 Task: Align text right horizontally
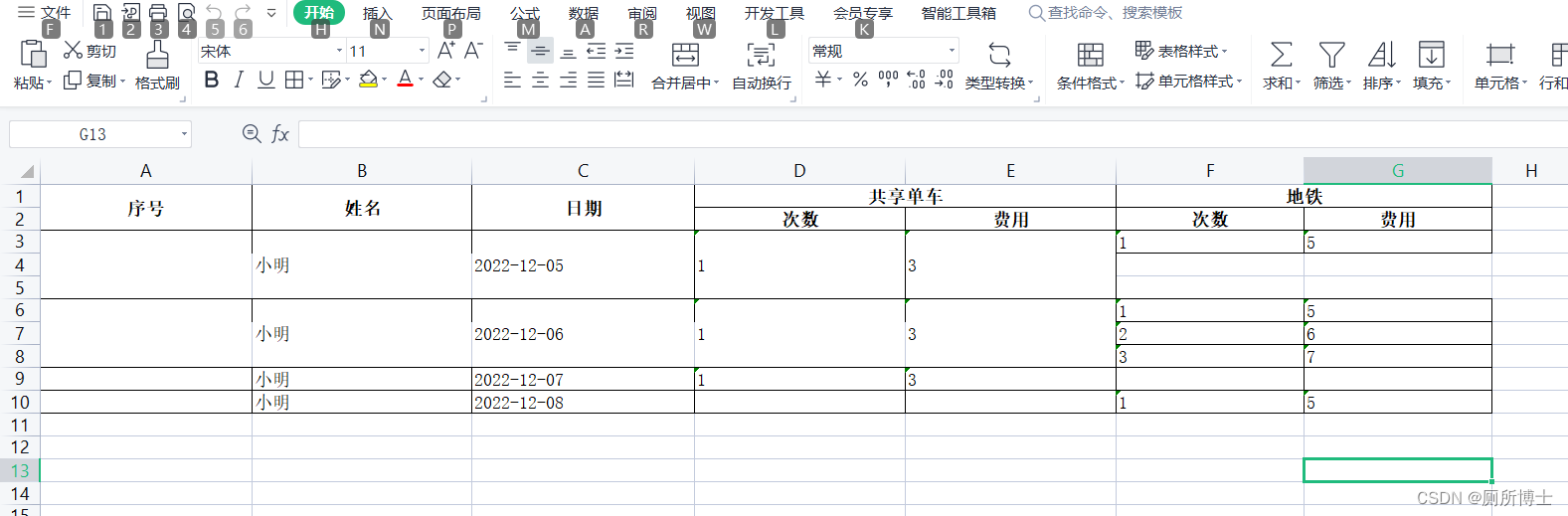tap(568, 80)
